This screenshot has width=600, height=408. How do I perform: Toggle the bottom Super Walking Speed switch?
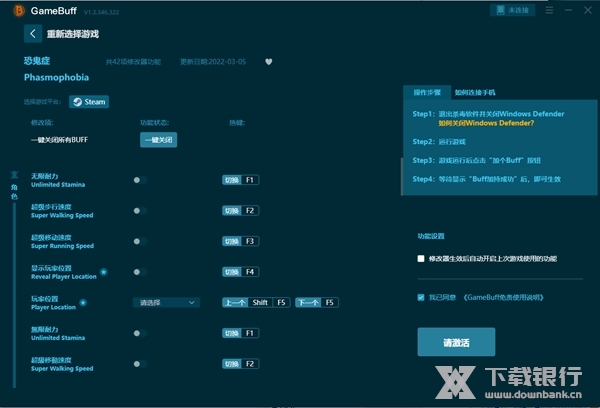click(x=140, y=364)
